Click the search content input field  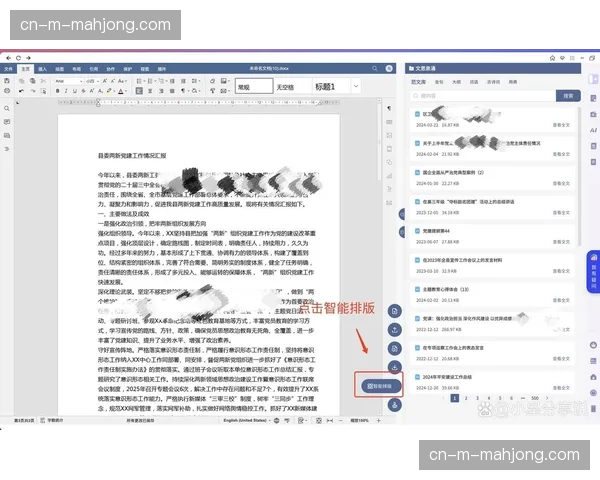tap(482, 96)
